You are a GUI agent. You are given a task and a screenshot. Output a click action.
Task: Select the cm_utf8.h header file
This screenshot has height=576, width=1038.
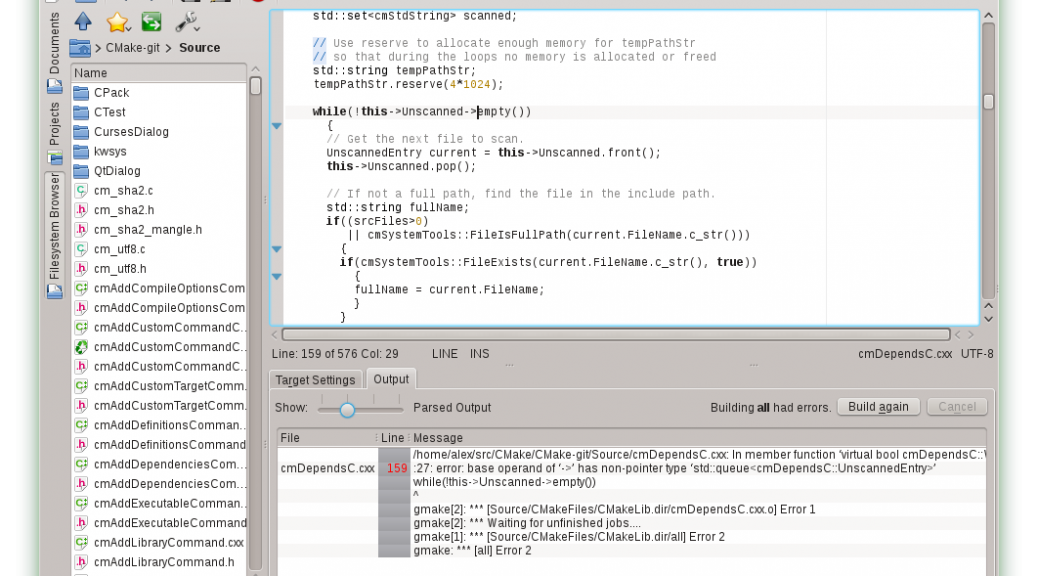[120, 269]
